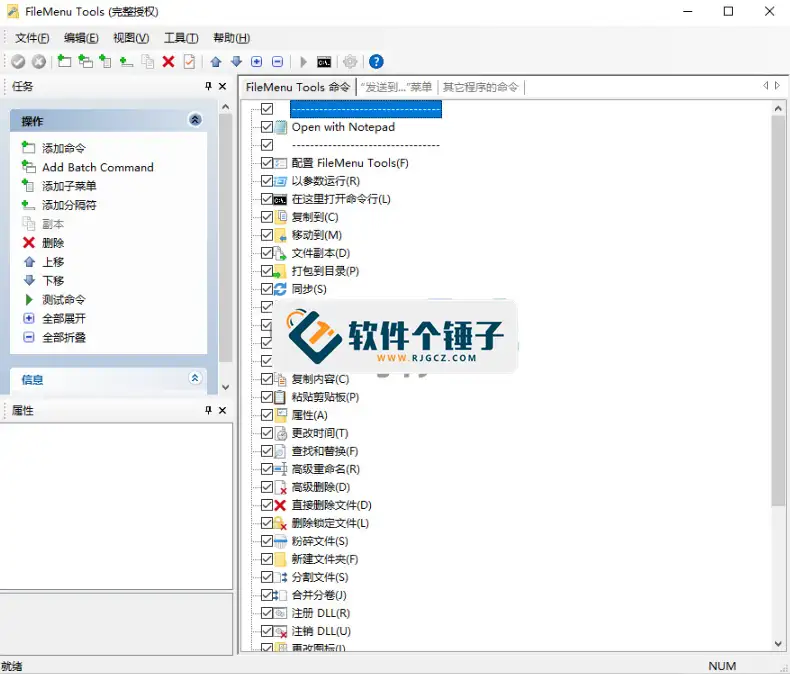Toggle the 移动到(M) checkbox
Image resolution: width=790 pixels, height=674 pixels.
tap(267, 235)
